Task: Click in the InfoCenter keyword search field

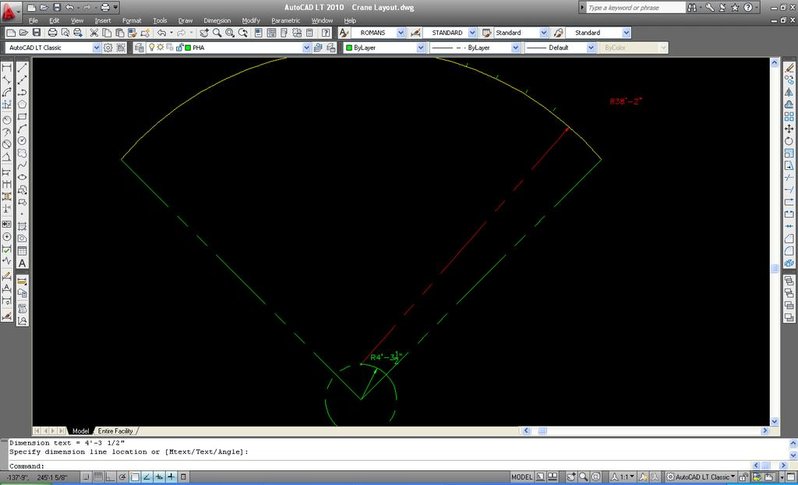Action: tap(635, 8)
